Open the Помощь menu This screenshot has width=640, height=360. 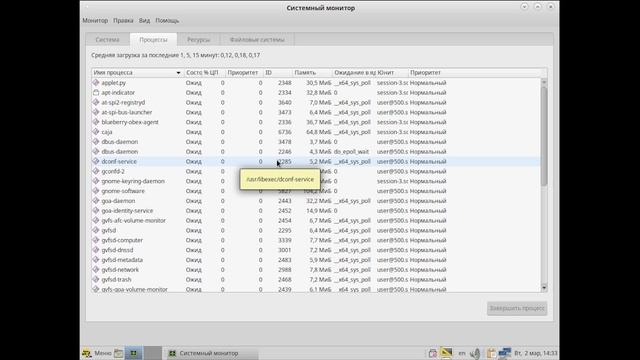(x=167, y=20)
